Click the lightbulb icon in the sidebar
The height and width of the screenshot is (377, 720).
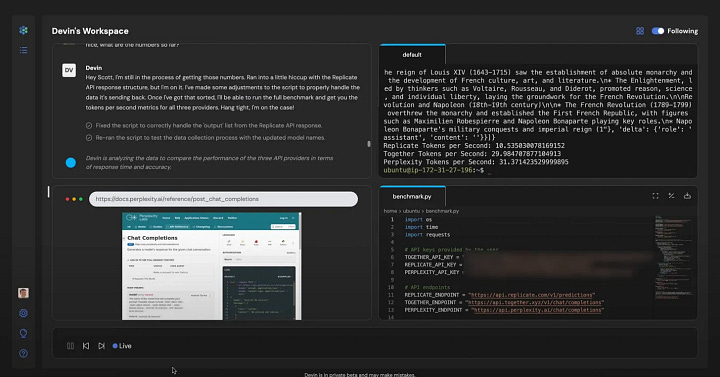[x=23, y=333]
